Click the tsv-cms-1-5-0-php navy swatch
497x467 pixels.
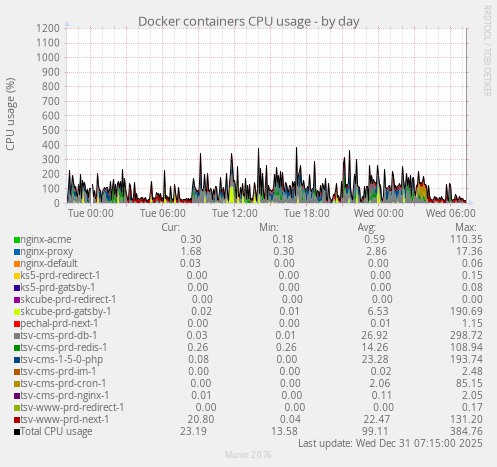point(17,360)
